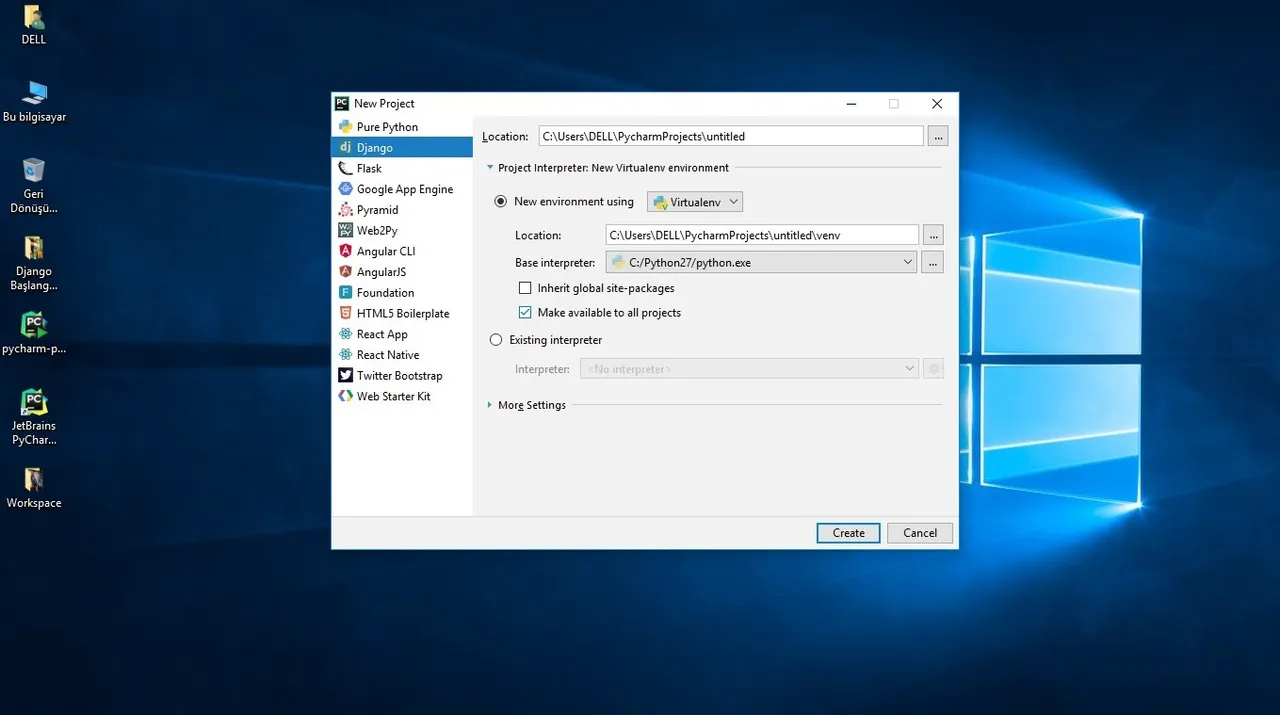This screenshot has width=1280, height=715.
Task: Select the Django Başlangıç desktop folder
Action: (x=34, y=247)
